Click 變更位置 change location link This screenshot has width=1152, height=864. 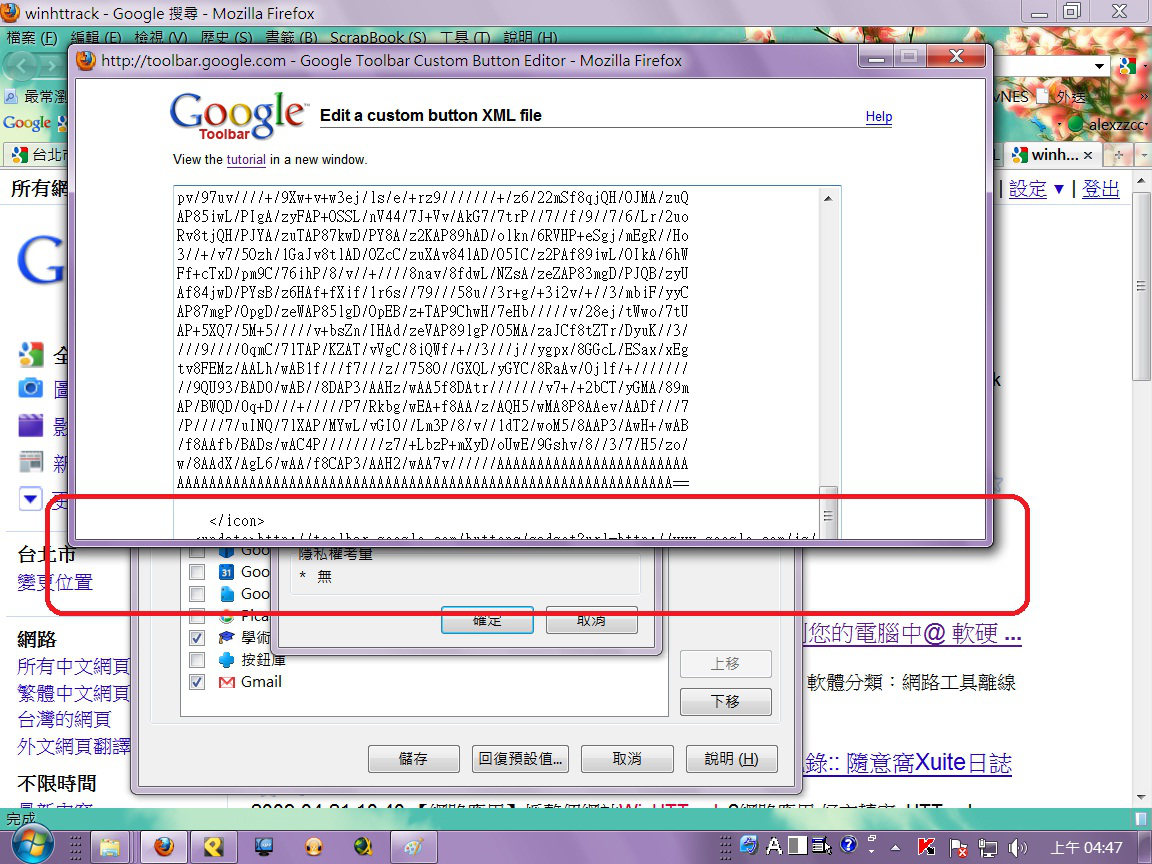(x=55, y=582)
